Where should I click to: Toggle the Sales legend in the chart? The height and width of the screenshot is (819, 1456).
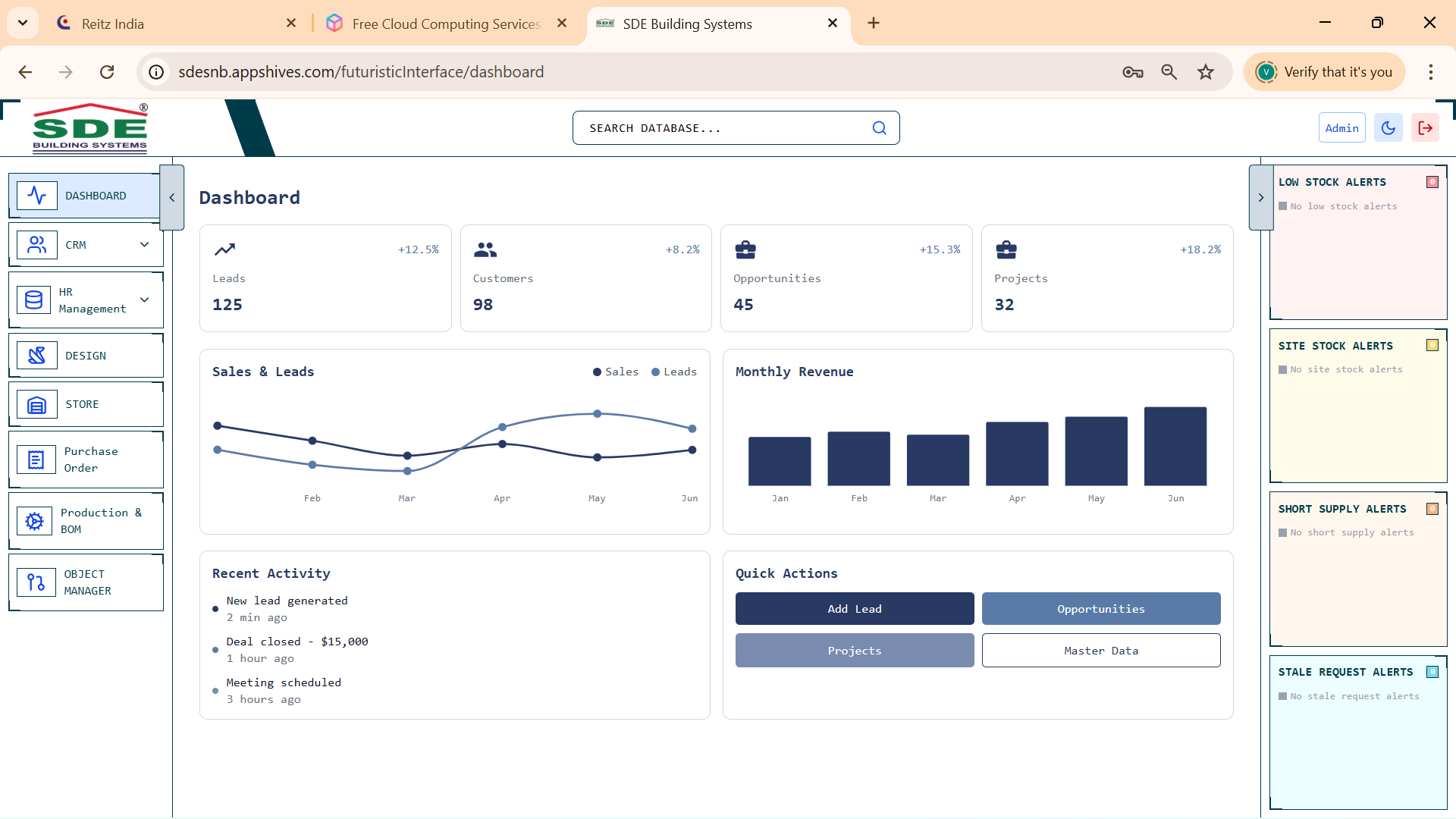tap(616, 372)
